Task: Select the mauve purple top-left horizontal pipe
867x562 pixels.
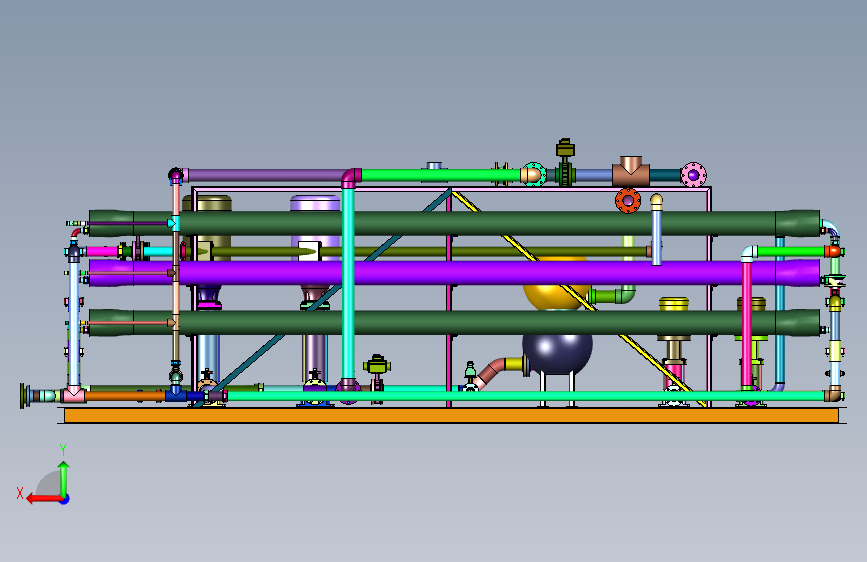Action: (265, 175)
